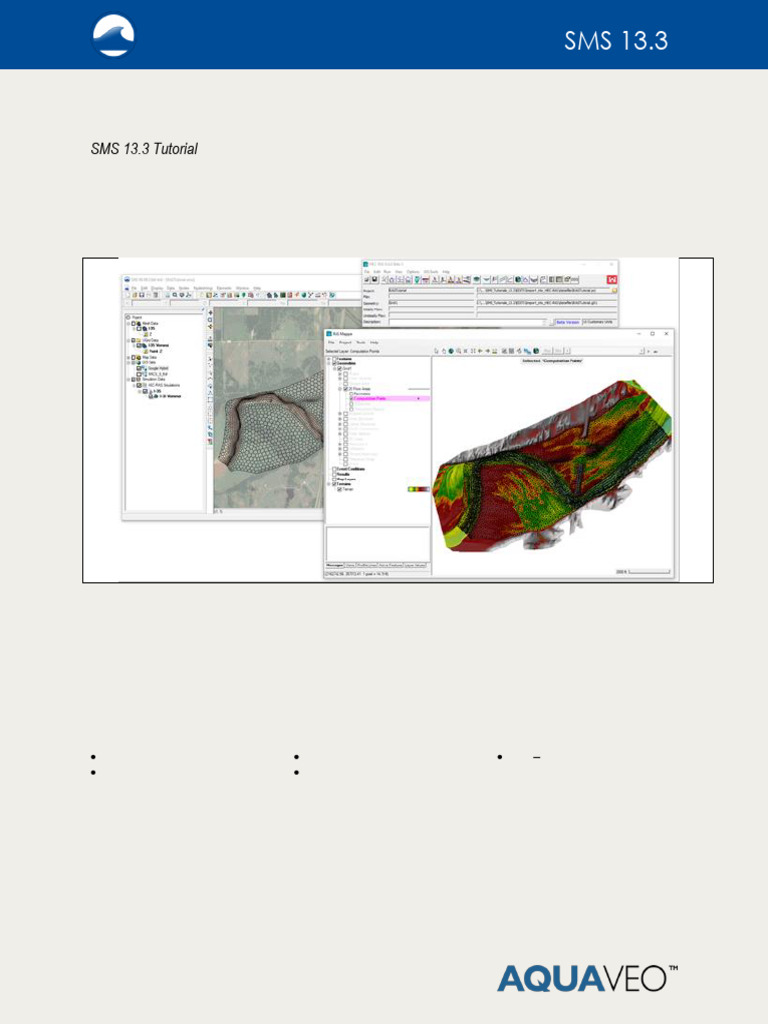This screenshot has width=768, height=1024.
Task: Toggle the Computation Points layer checkbox
Action: [x=351, y=398]
